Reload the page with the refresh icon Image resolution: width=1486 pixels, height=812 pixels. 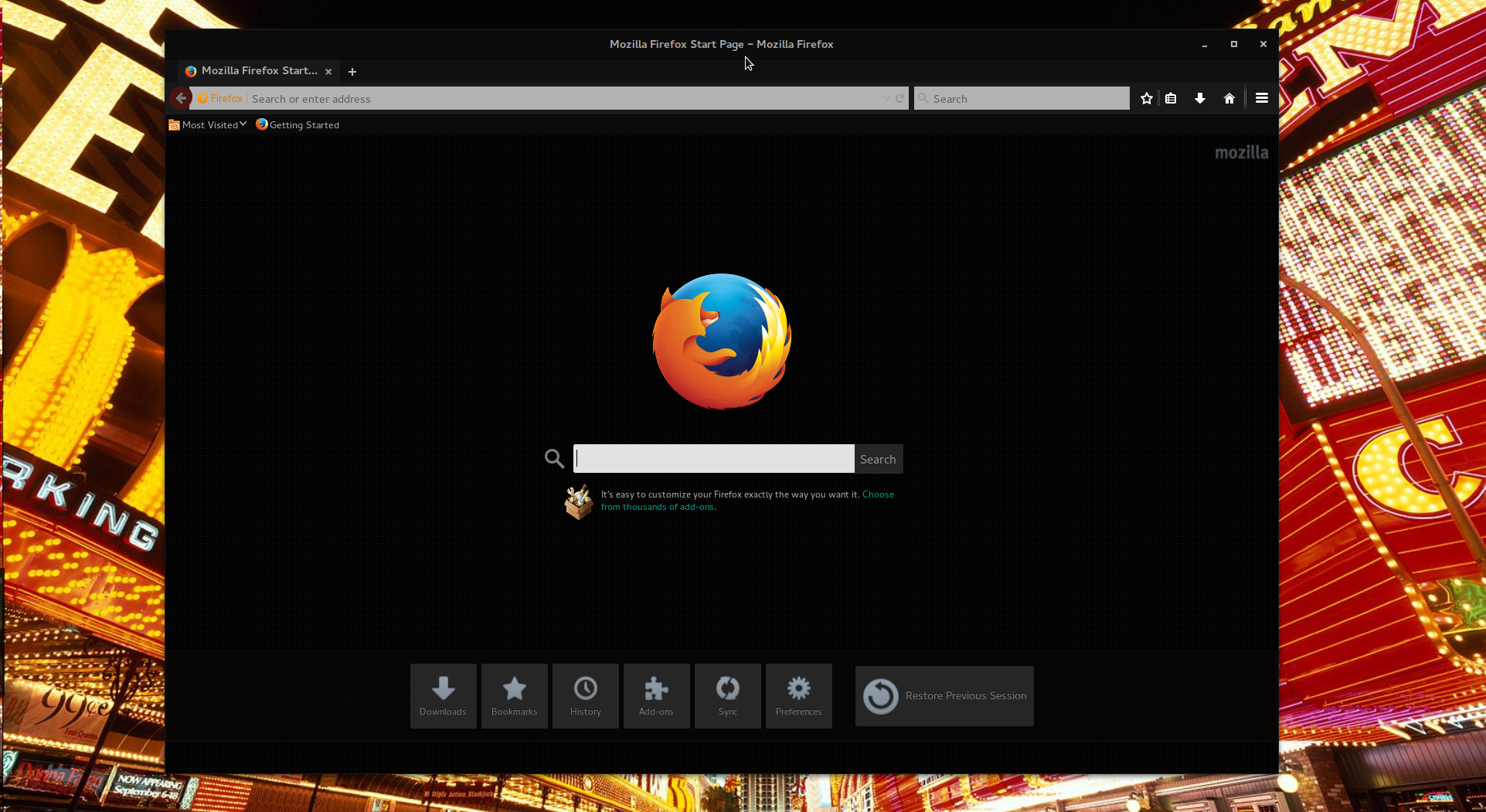click(899, 98)
